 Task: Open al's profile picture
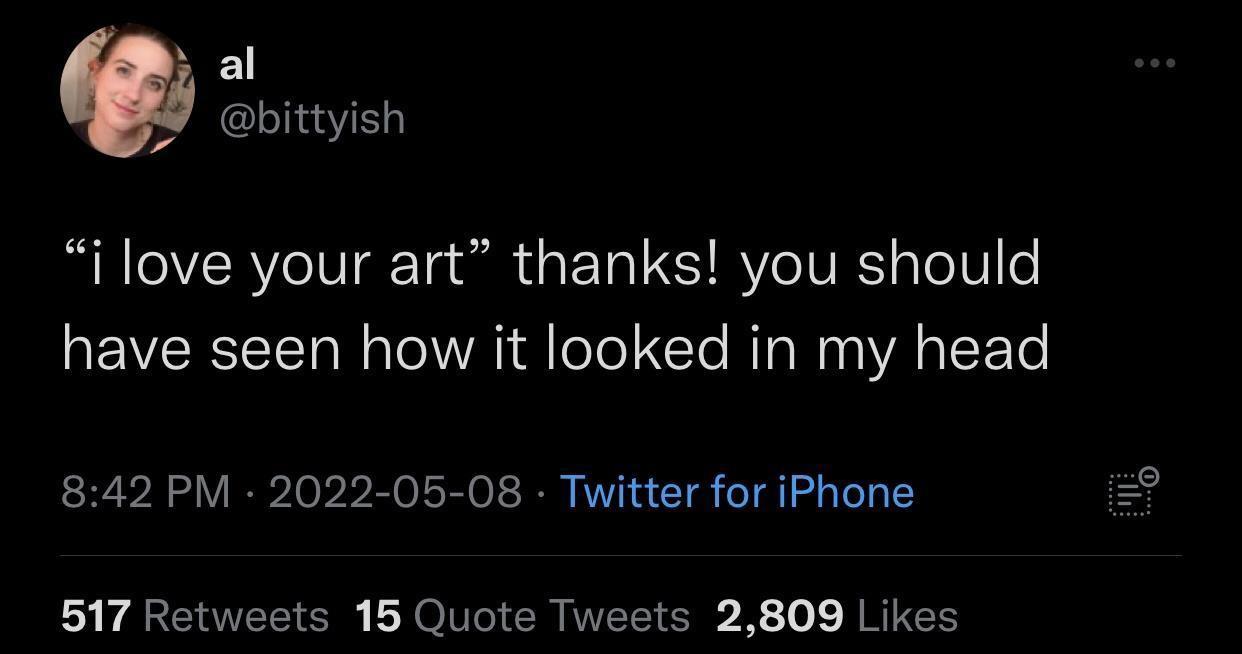coord(127,91)
